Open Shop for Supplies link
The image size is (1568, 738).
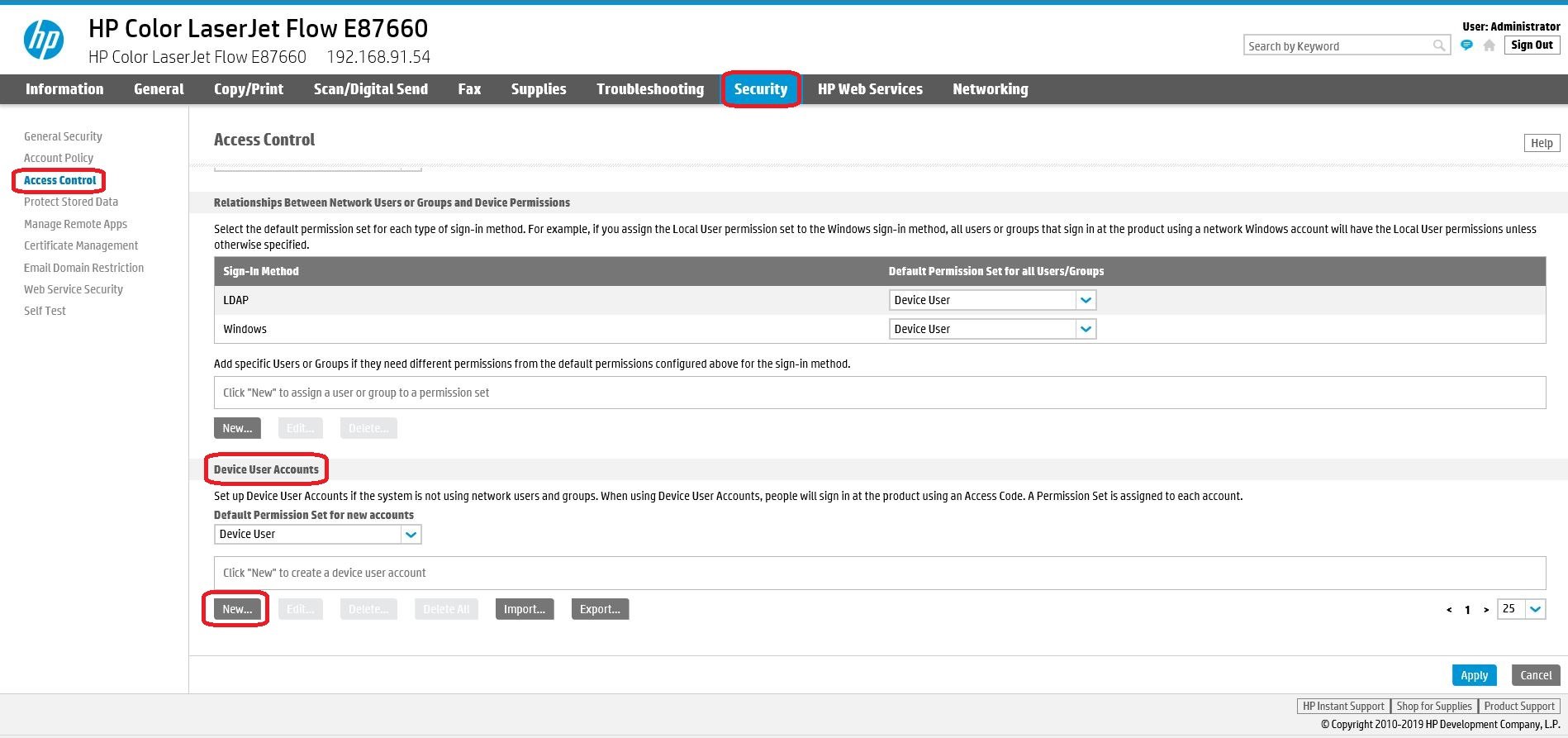[1434, 707]
